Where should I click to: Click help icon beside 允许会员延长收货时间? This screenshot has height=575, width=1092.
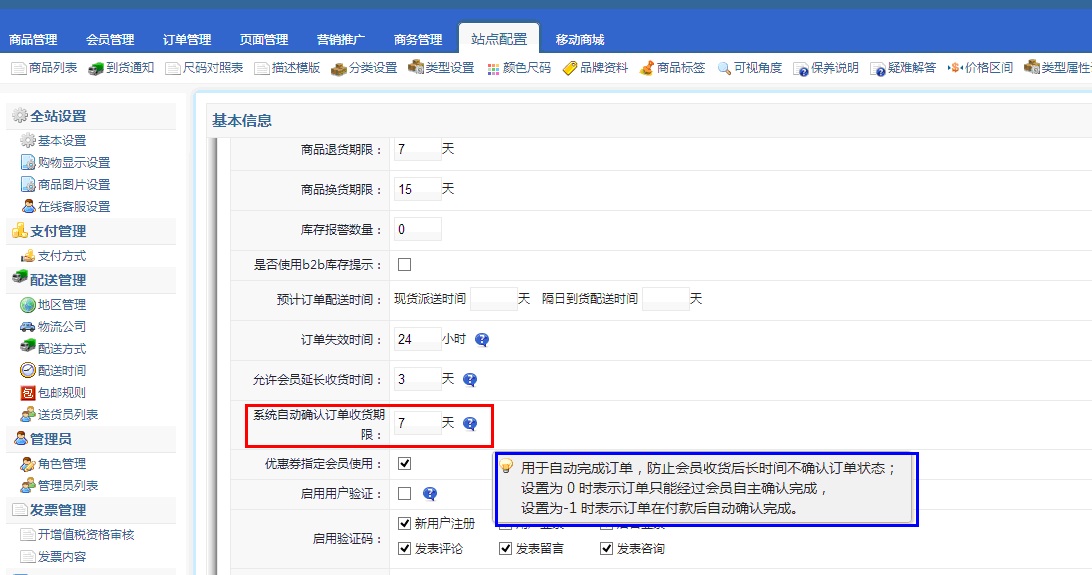(x=470, y=379)
